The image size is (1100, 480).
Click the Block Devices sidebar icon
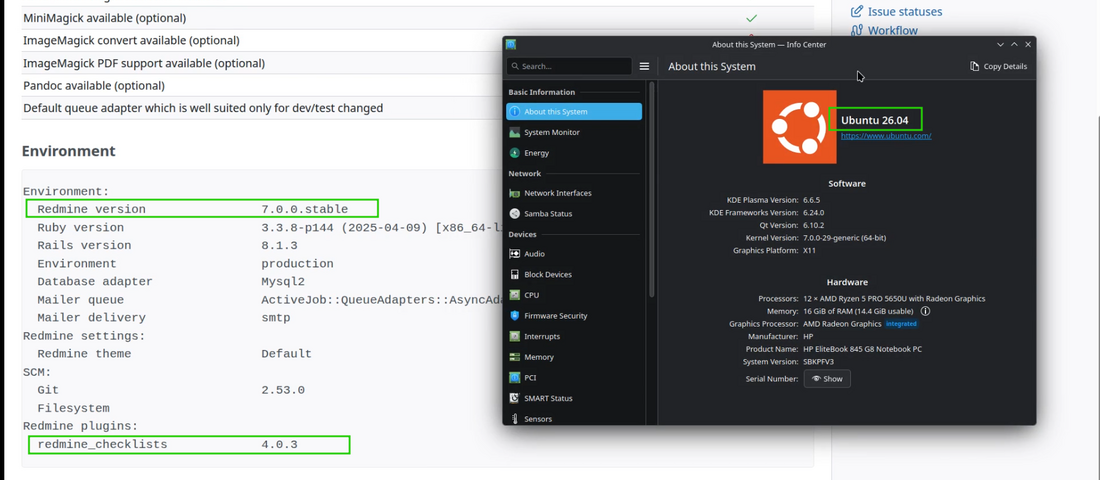coord(515,274)
